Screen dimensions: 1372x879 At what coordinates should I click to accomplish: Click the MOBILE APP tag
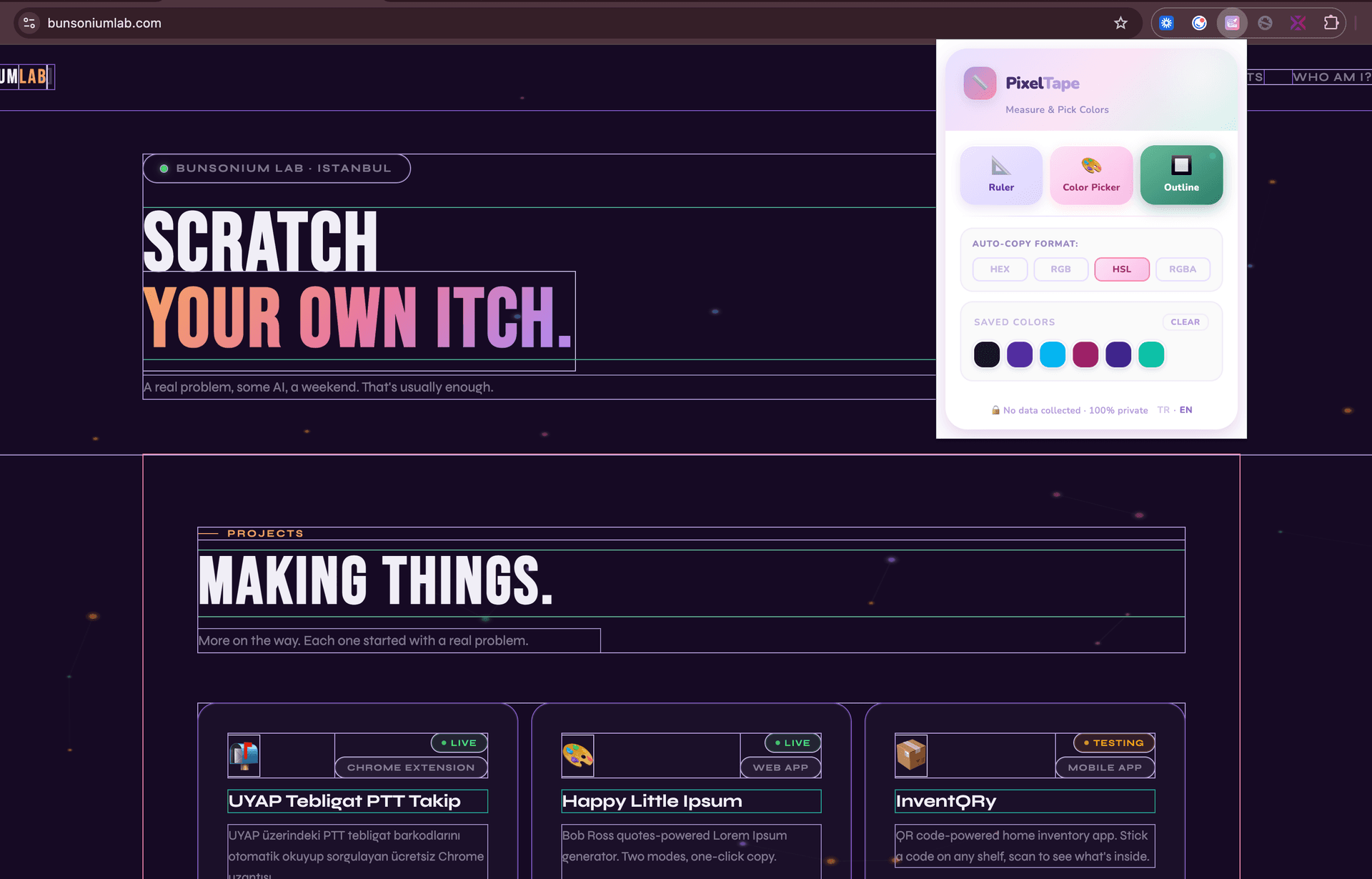pyautogui.click(x=1105, y=768)
